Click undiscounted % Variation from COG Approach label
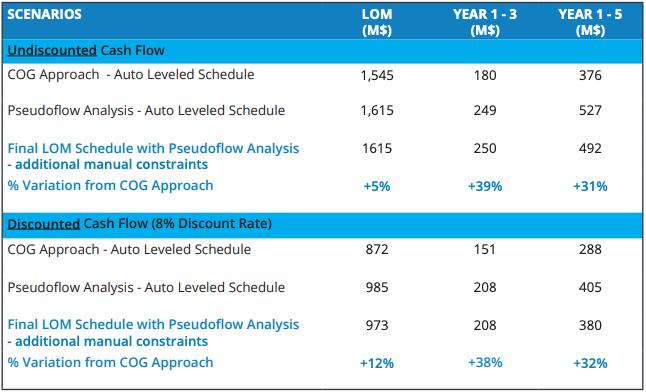 (x=110, y=185)
